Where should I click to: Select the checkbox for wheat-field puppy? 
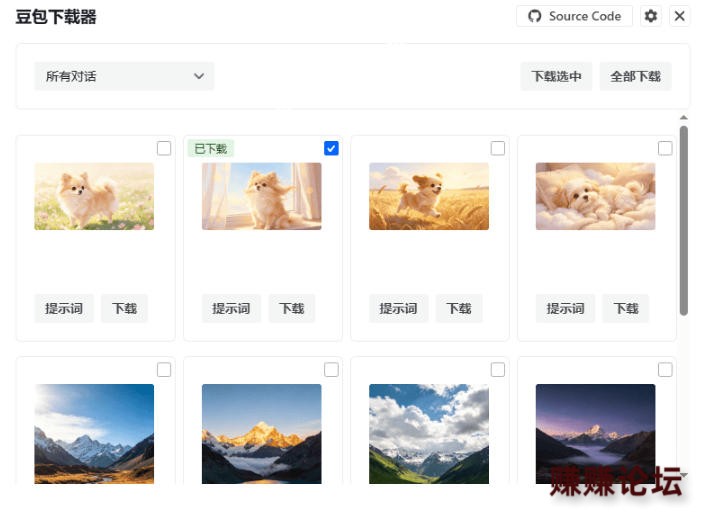coord(497,148)
